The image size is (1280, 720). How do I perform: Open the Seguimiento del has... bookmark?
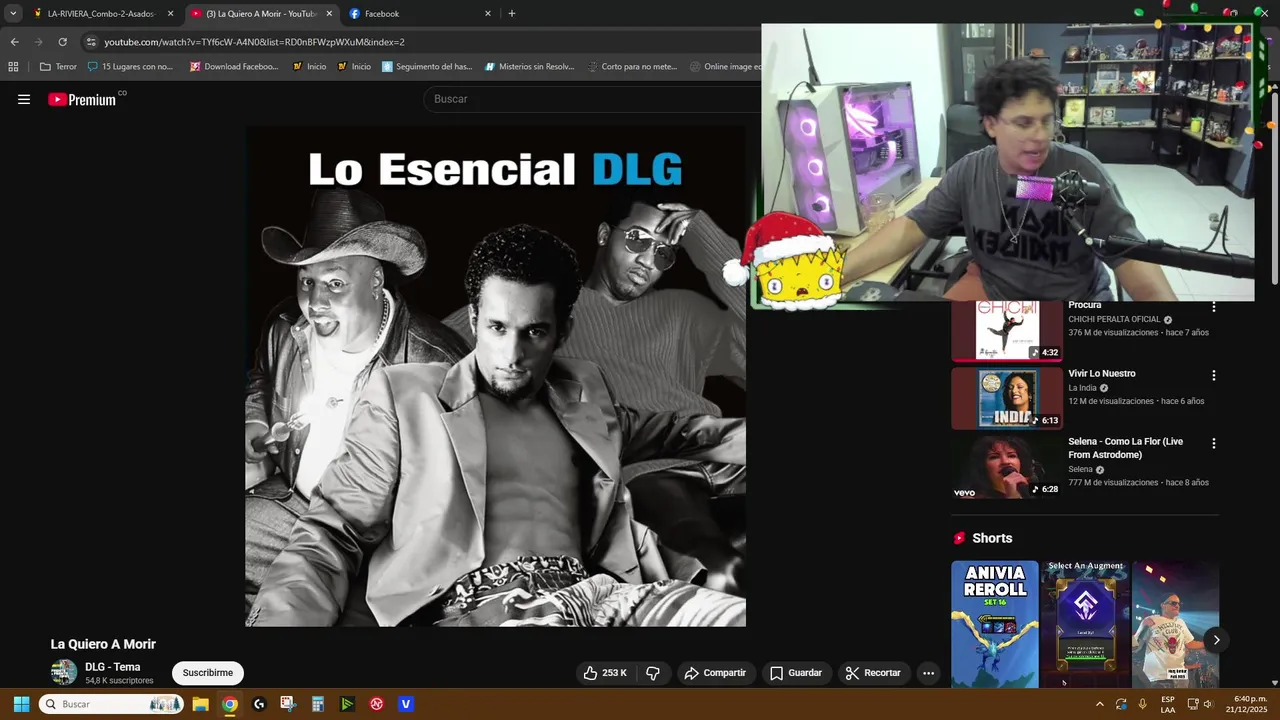(427, 67)
